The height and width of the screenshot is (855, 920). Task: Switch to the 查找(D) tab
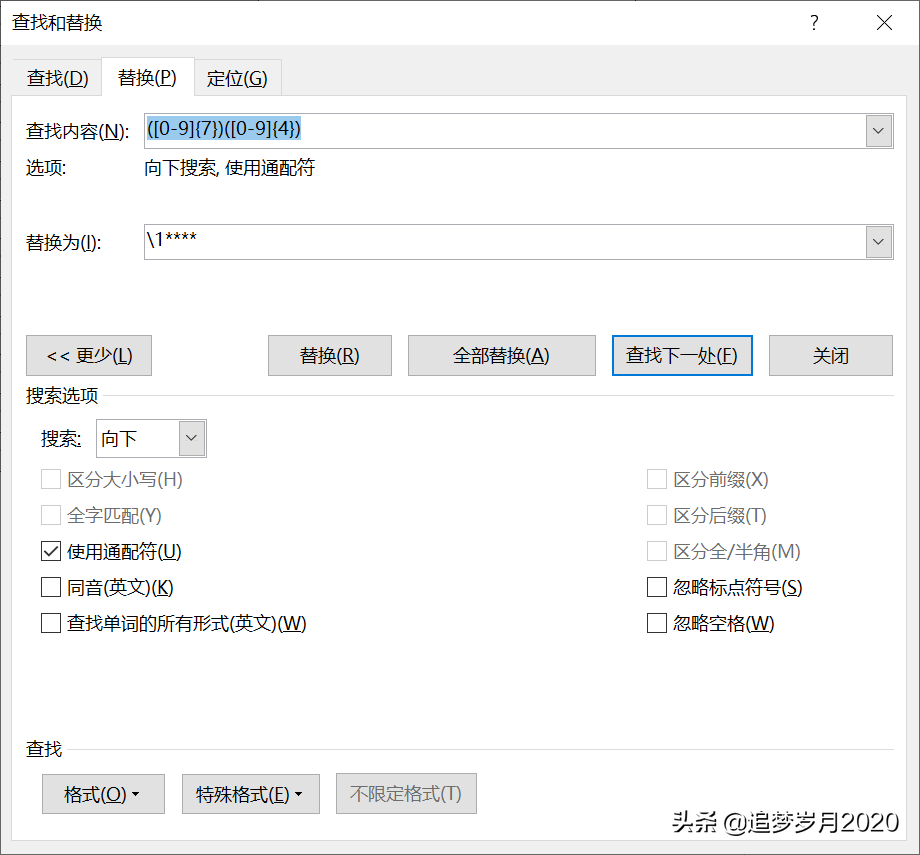pos(57,78)
